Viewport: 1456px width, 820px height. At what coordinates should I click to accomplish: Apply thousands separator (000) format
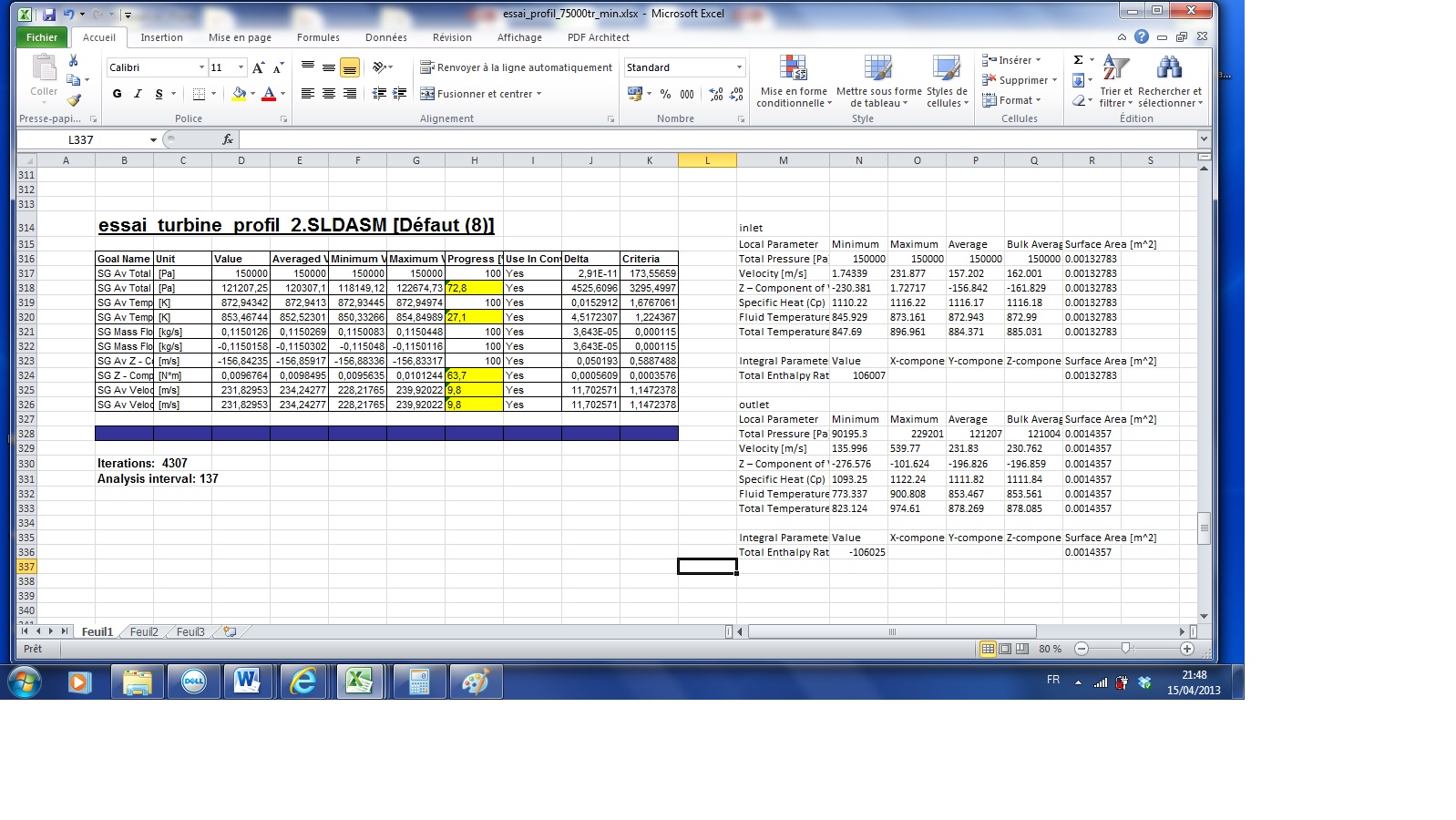pos(687,94)
